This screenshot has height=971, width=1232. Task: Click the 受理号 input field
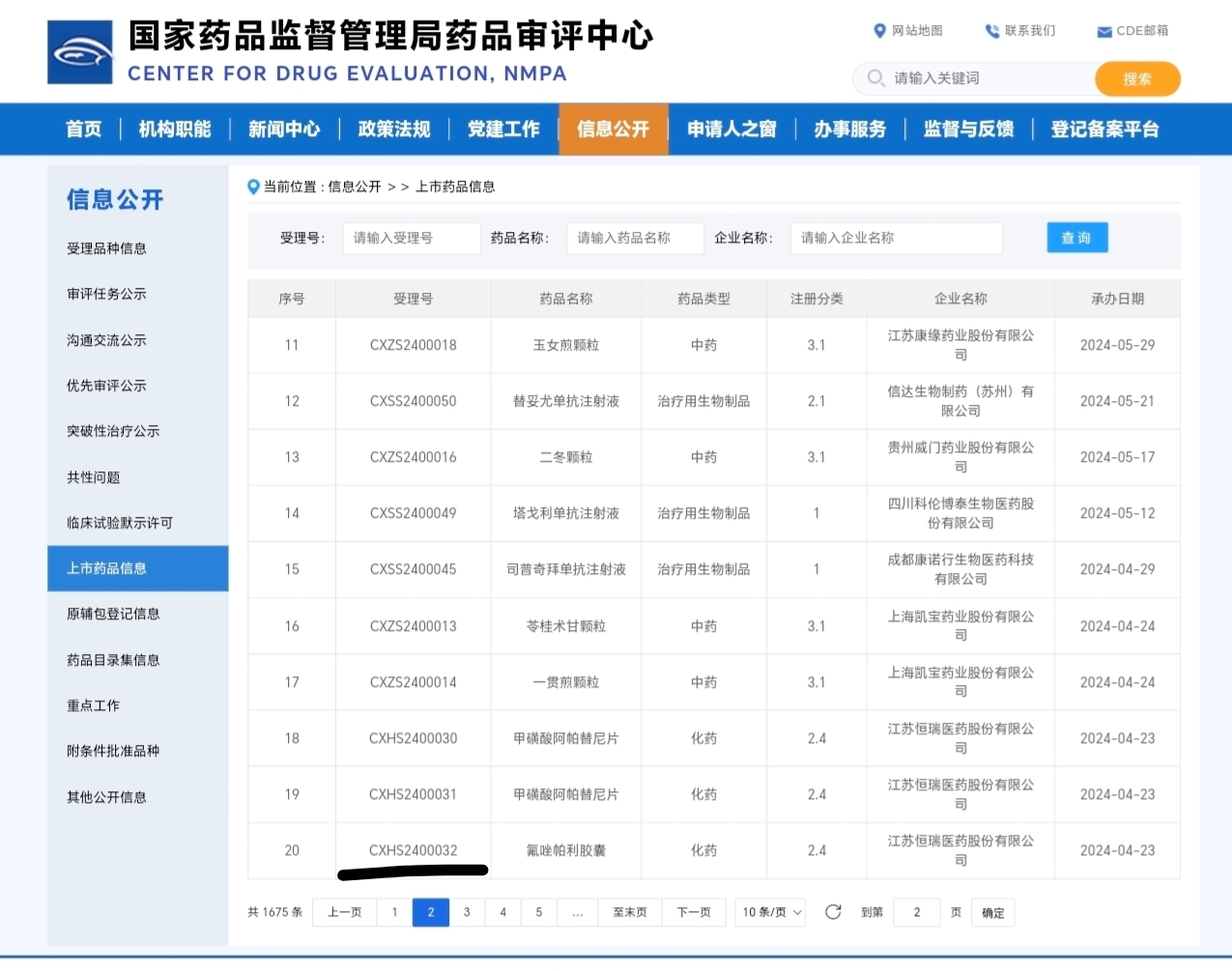coord(411,238)
